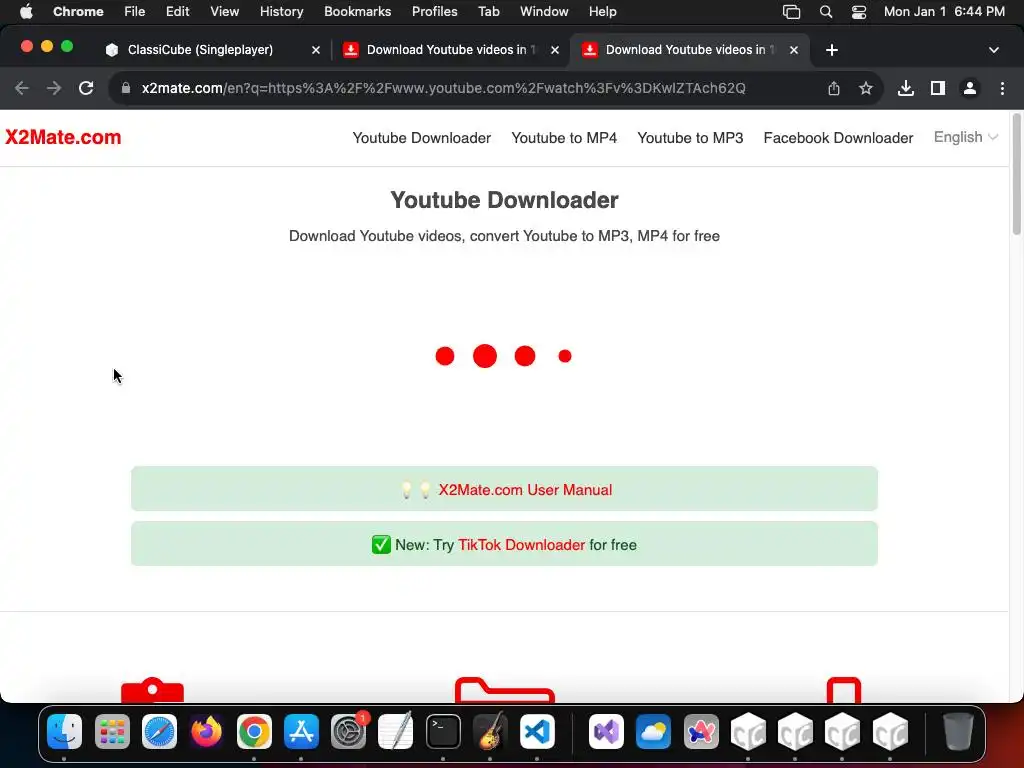The width and height of the screenshot is (1024, 768).
Task: Toggle Chrome side panel
Action: 938,88
